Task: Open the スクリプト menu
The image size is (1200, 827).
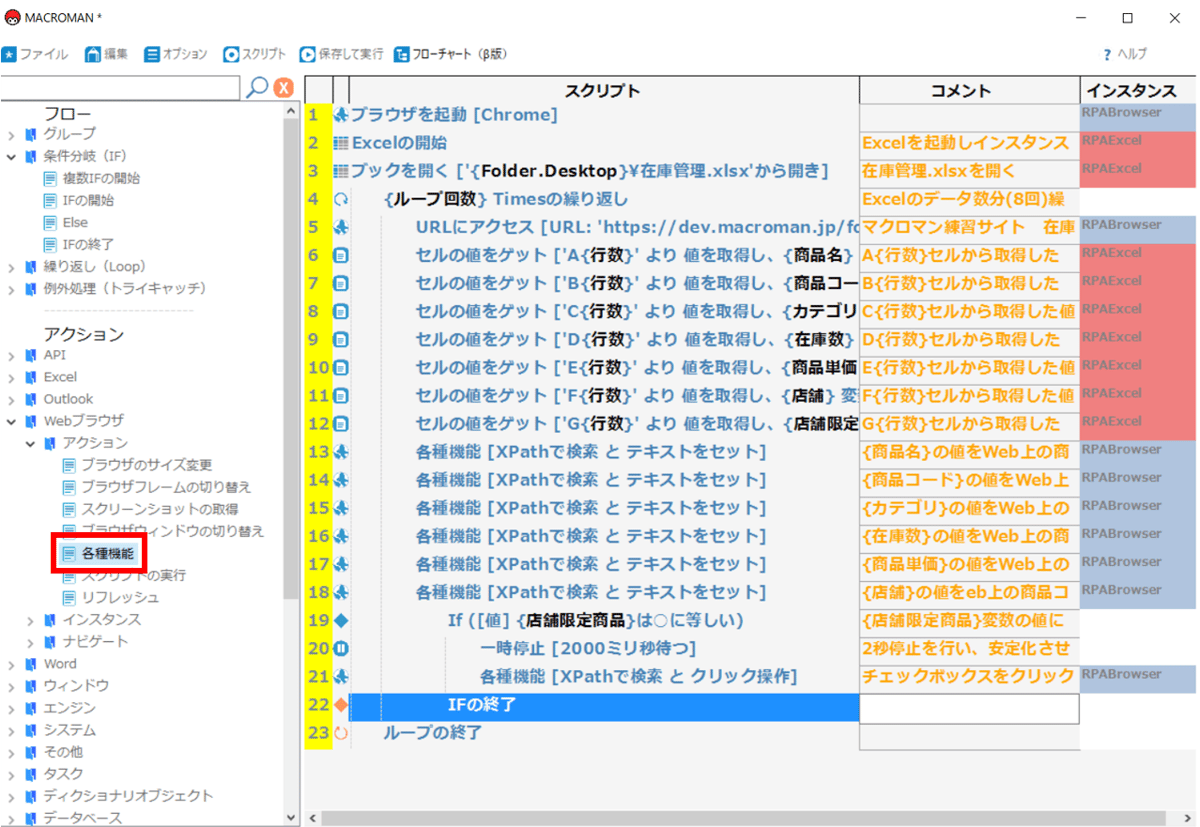Action: (255, 54)
